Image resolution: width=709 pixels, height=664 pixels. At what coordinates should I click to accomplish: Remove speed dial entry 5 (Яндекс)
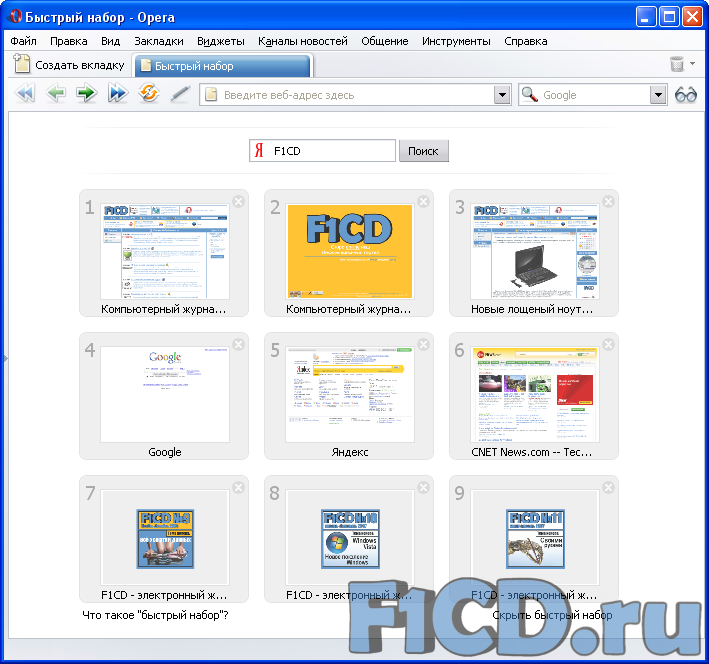[x=423, y=345]
